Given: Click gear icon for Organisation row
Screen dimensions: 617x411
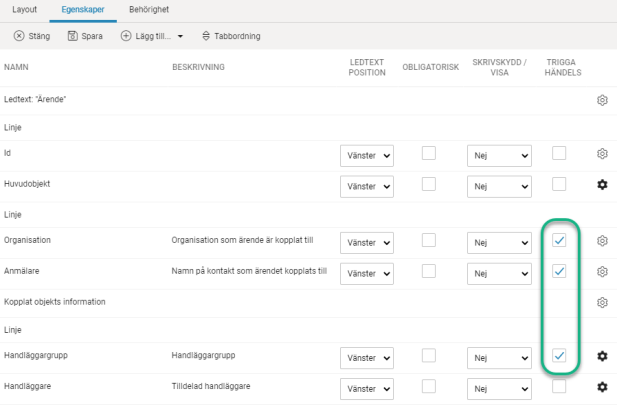Looking at the screenshot, I should (602, 241).
